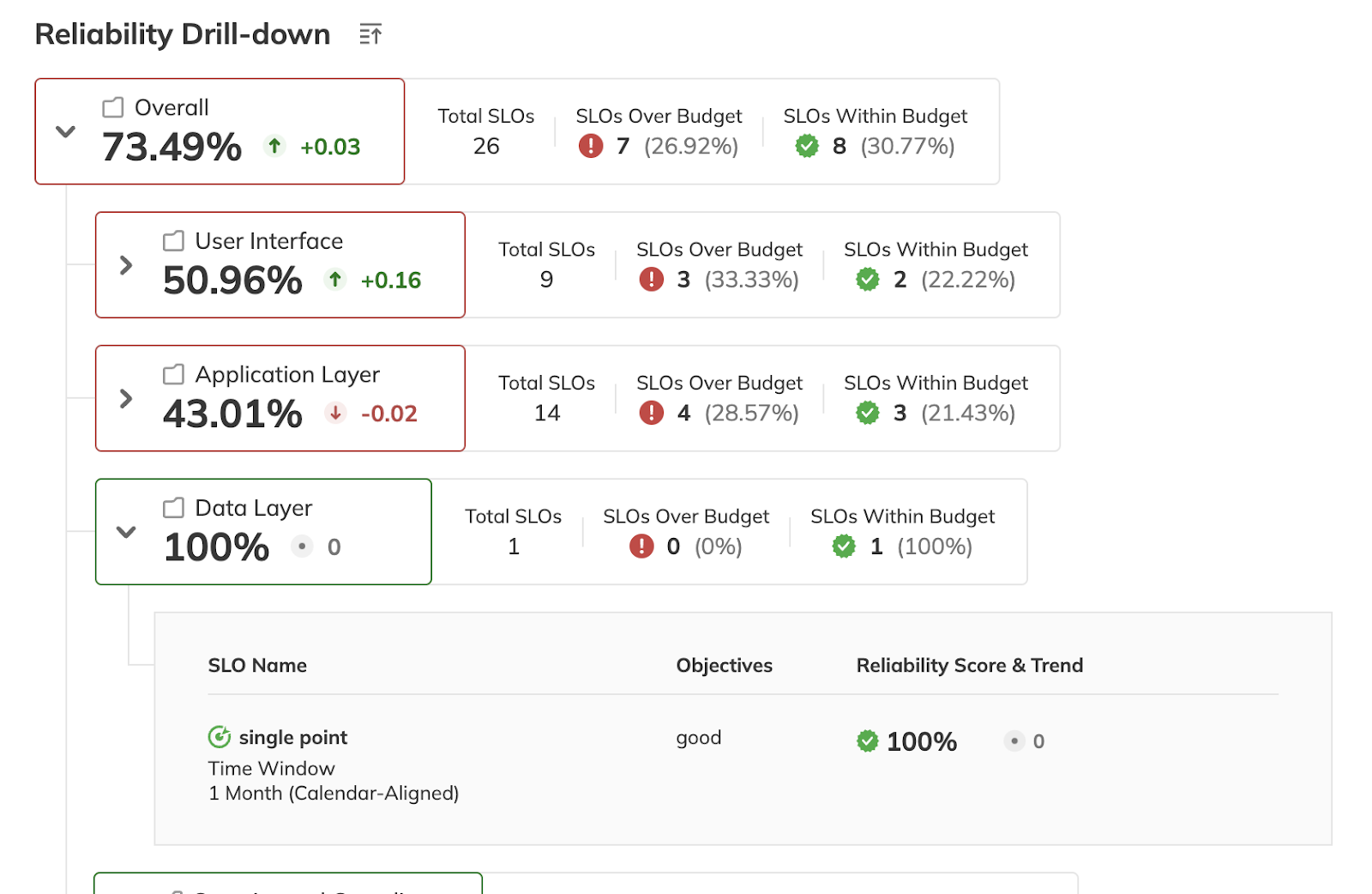Click the green check beside the 100% reliability score

(868, 741)
